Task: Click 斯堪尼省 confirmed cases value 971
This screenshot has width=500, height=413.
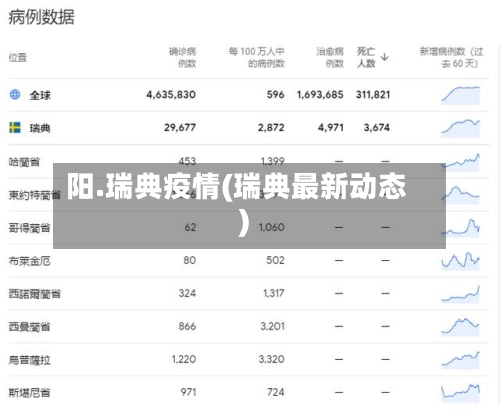Action: click(188, 392)
